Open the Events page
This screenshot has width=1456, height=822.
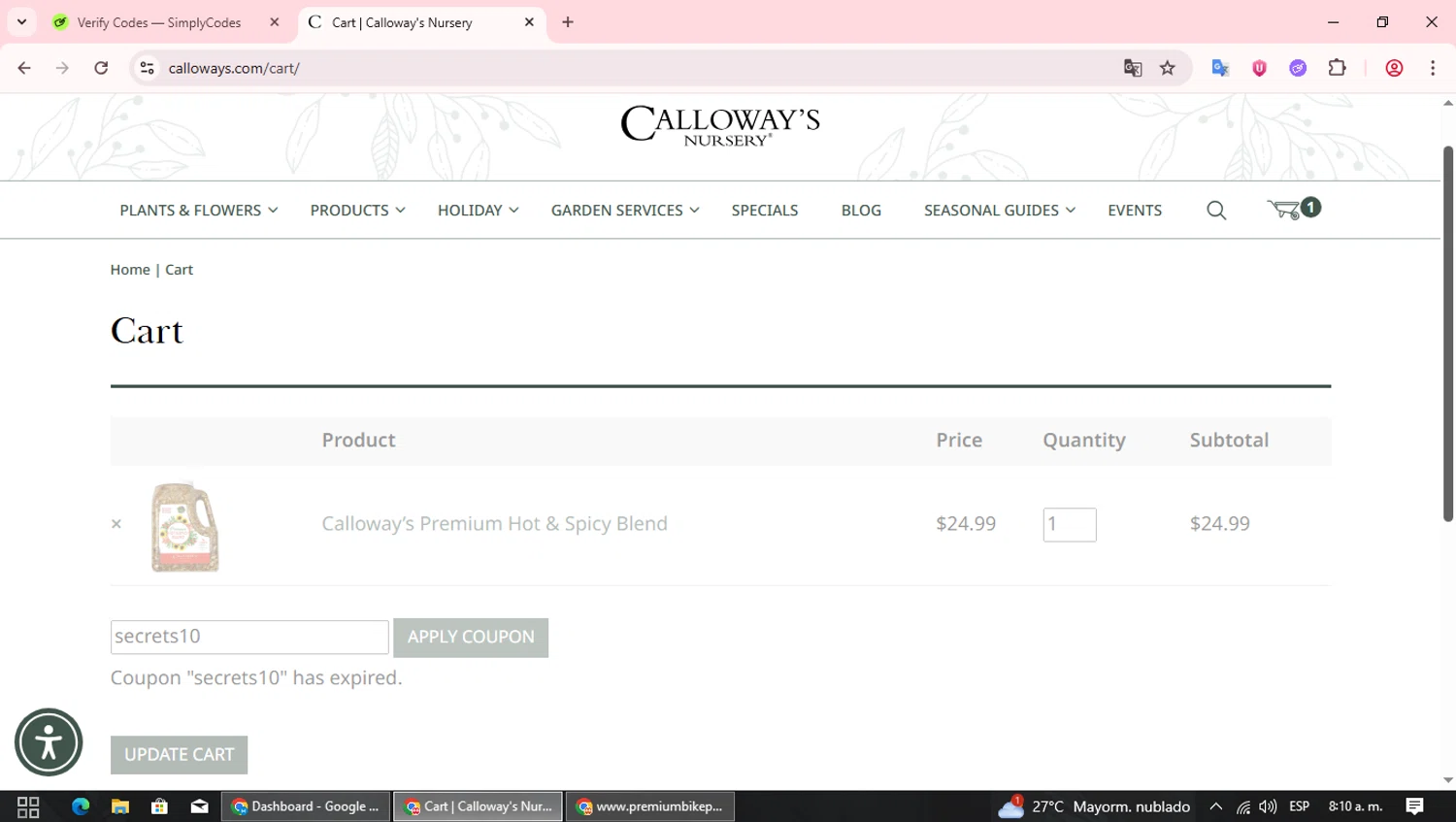tap(1135, 211)
